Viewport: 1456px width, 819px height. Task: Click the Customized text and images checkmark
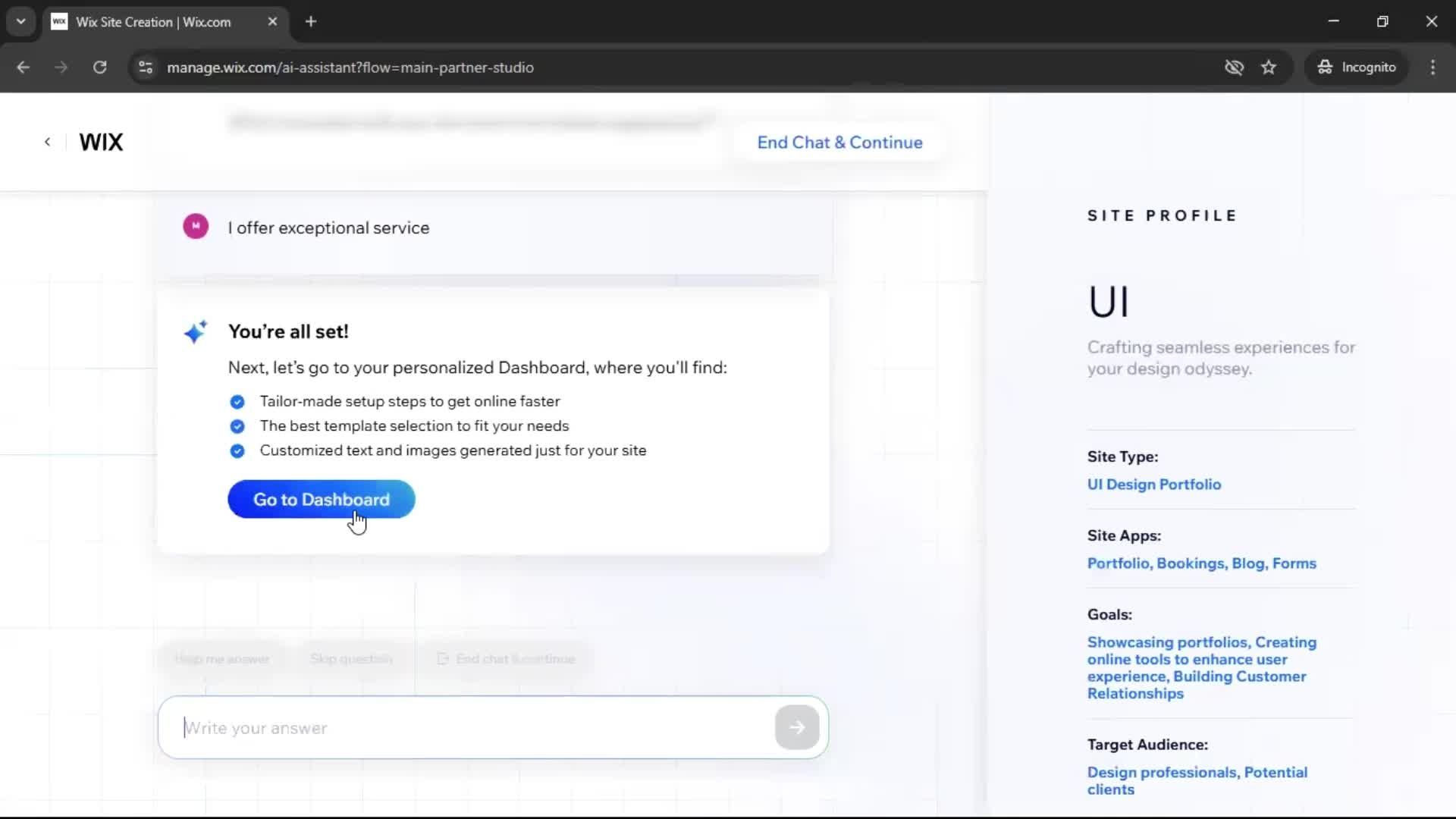tap(237, 451)
